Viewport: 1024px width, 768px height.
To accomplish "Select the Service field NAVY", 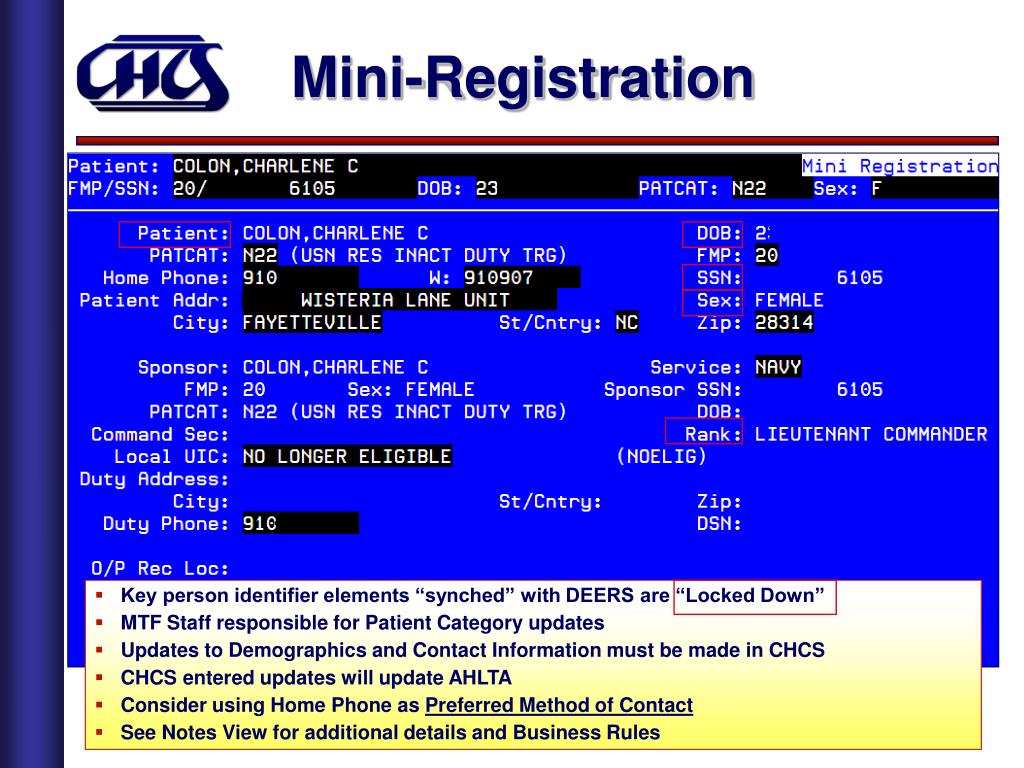I will [x=778, y=367].
